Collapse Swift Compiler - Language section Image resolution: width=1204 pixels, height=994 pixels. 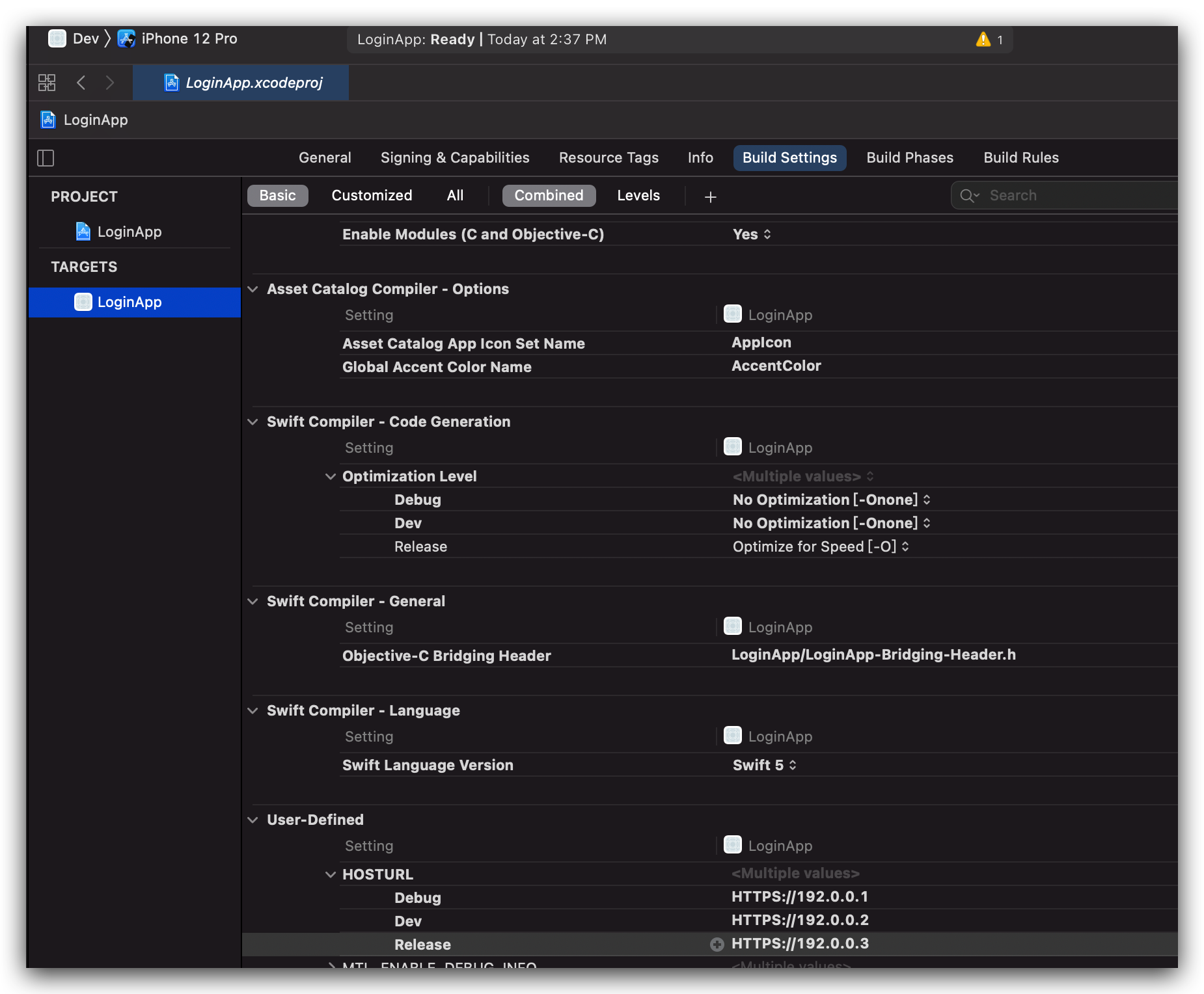pos(253,710)
